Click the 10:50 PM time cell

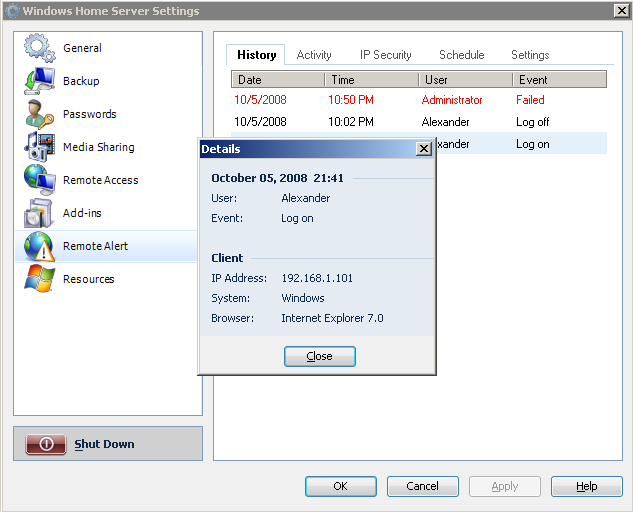pos(351,100)
